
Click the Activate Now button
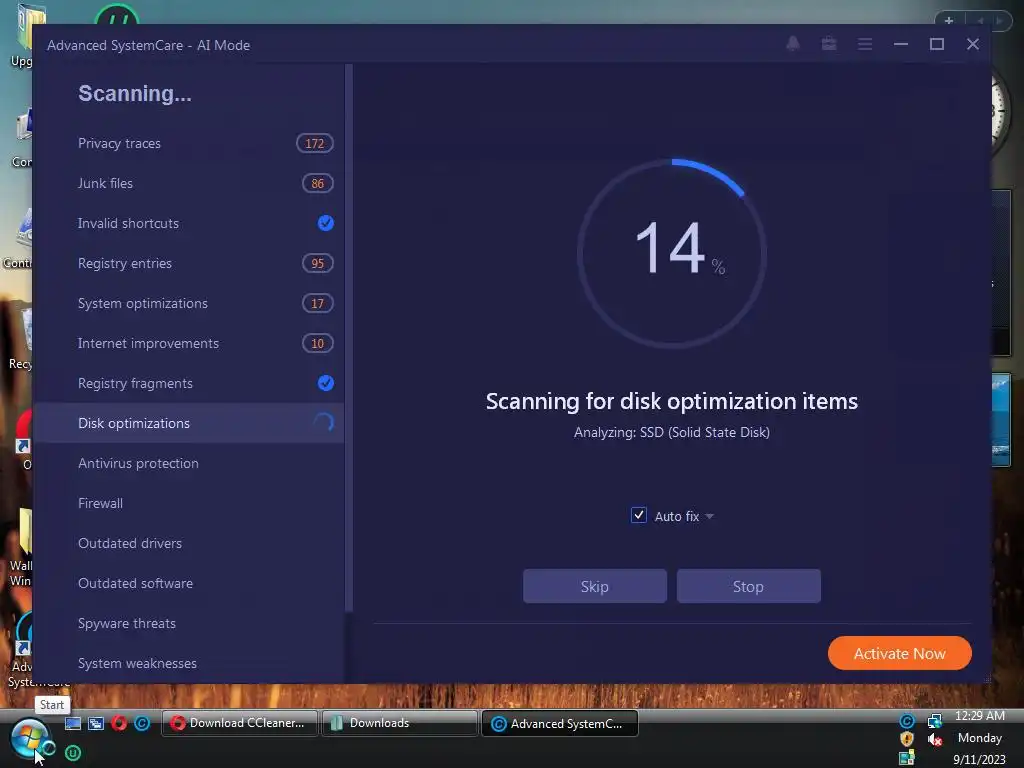coord(899,653)
